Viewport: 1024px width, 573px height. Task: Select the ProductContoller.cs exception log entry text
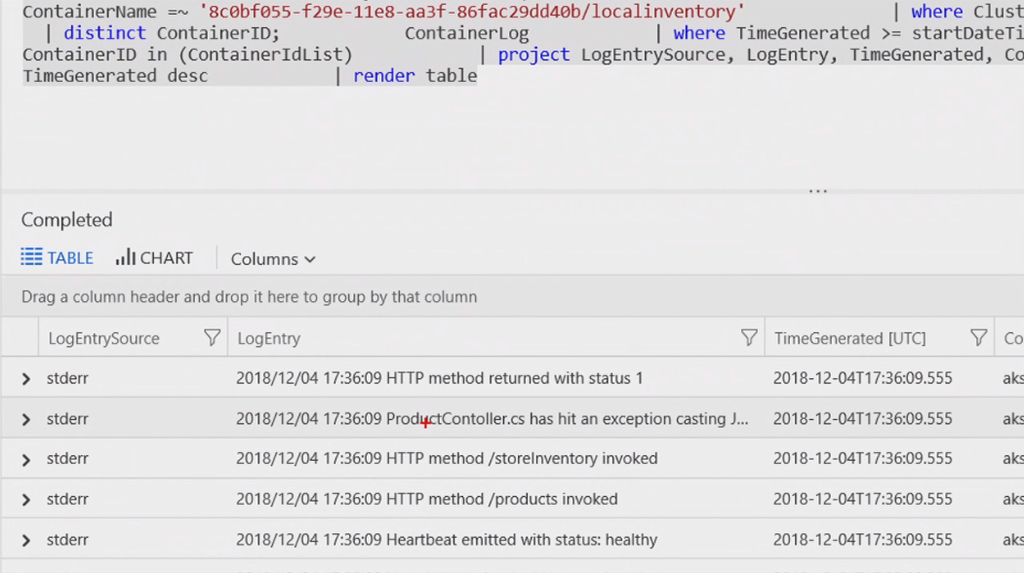[492, 419]
